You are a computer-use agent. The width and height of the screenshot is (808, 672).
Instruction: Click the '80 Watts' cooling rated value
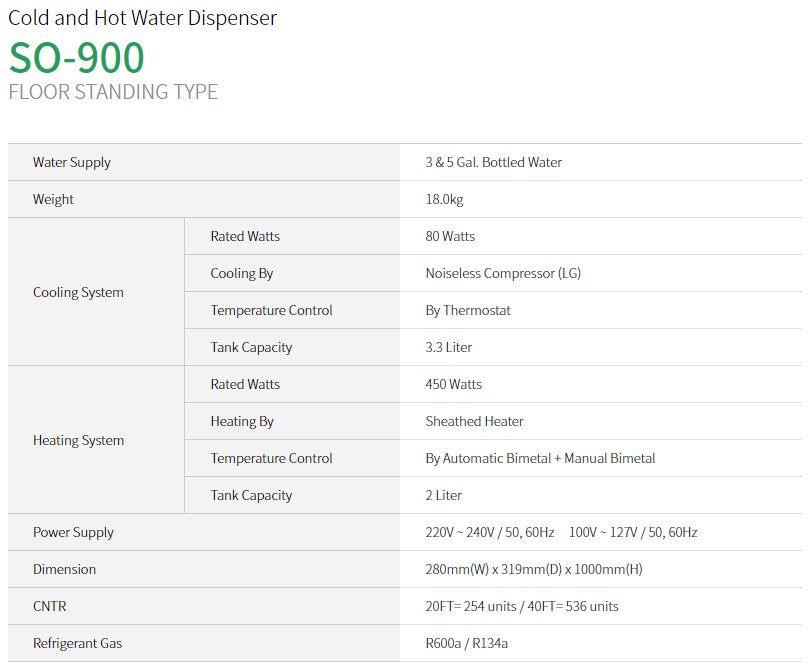[x=450, y=236]
